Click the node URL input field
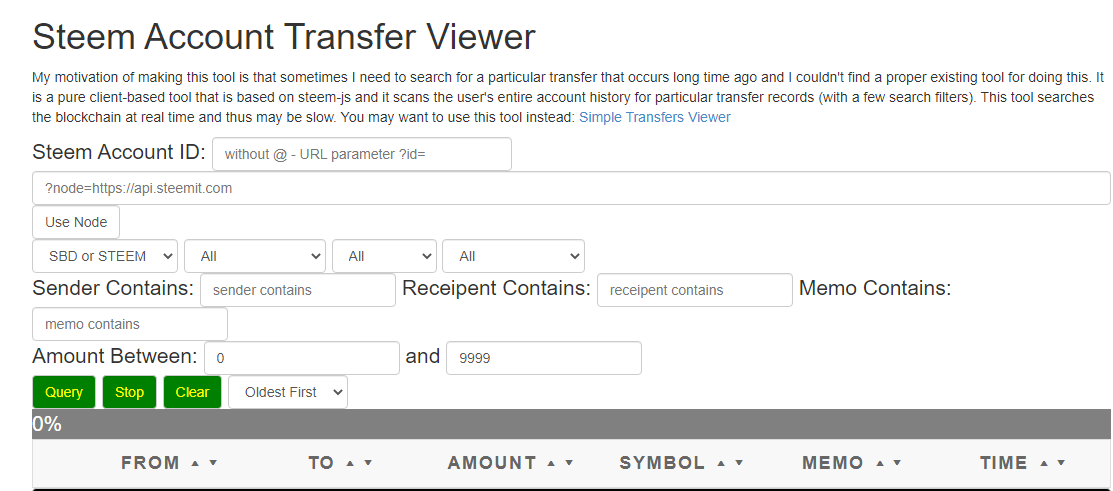Screen dimensions: 1113x491 [571, 188]
